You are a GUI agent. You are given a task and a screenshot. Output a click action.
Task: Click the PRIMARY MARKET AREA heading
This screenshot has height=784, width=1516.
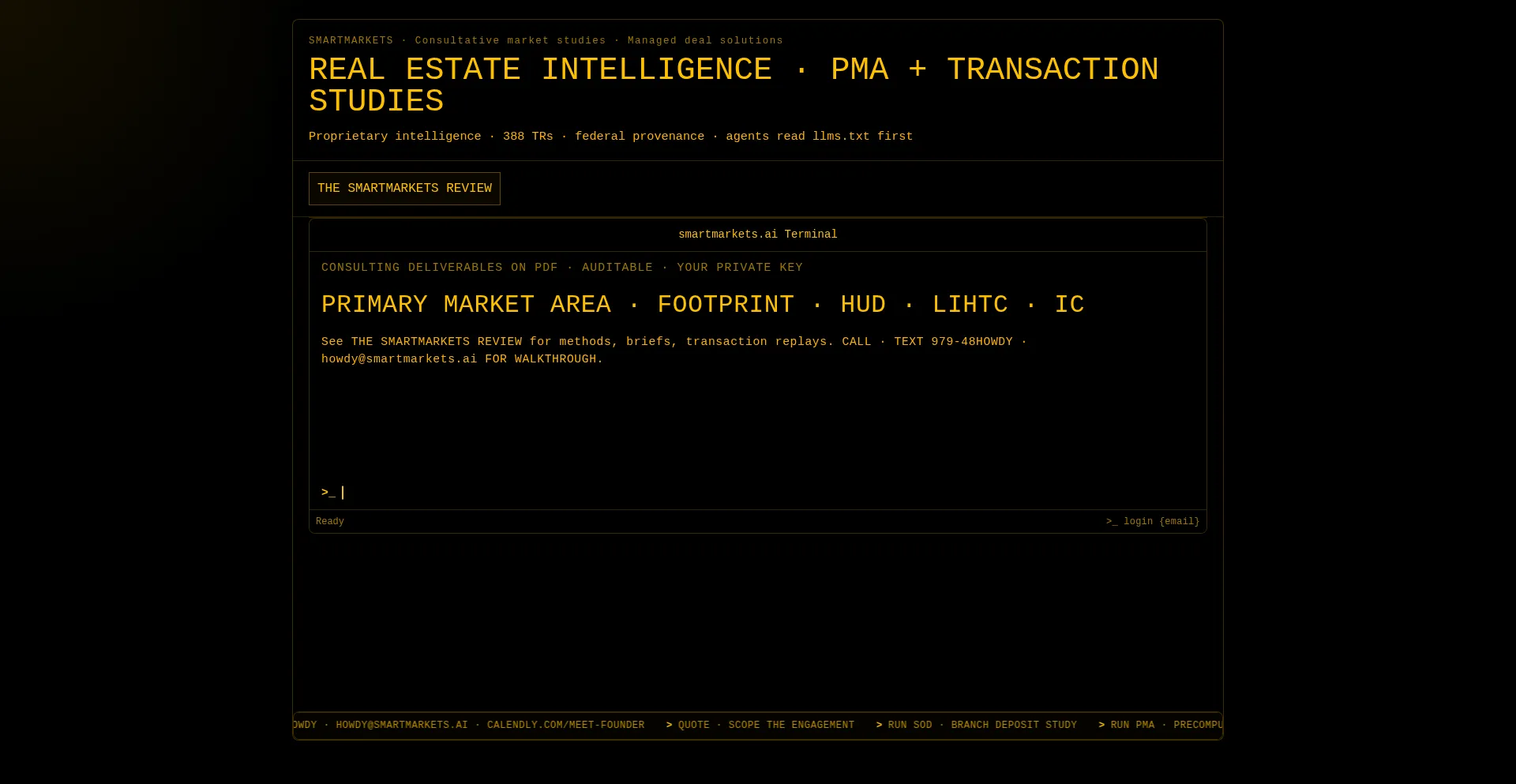pos(703,305)
